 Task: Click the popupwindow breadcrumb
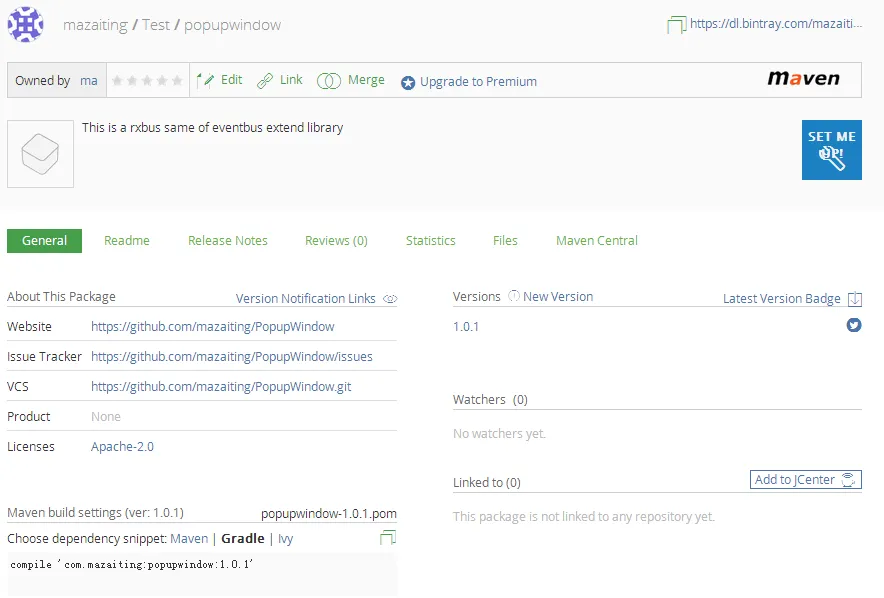coord(232,25)
